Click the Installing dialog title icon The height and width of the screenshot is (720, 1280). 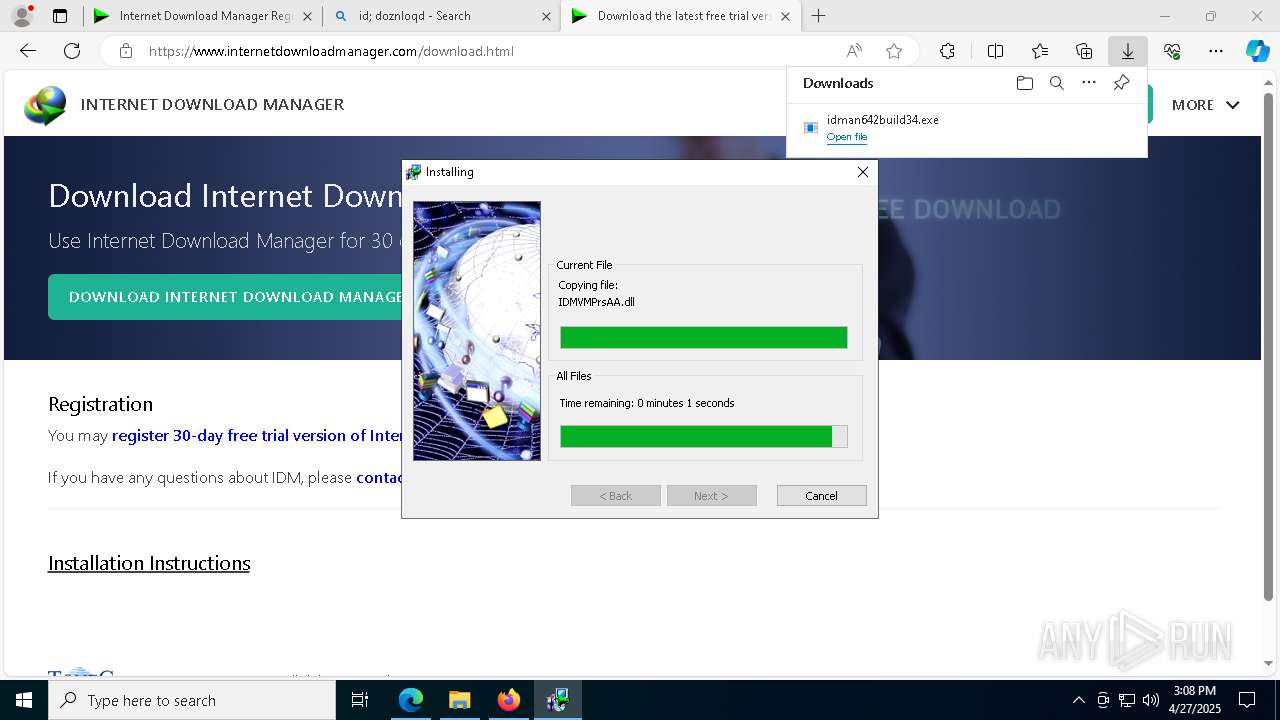(x=413, y=172)
